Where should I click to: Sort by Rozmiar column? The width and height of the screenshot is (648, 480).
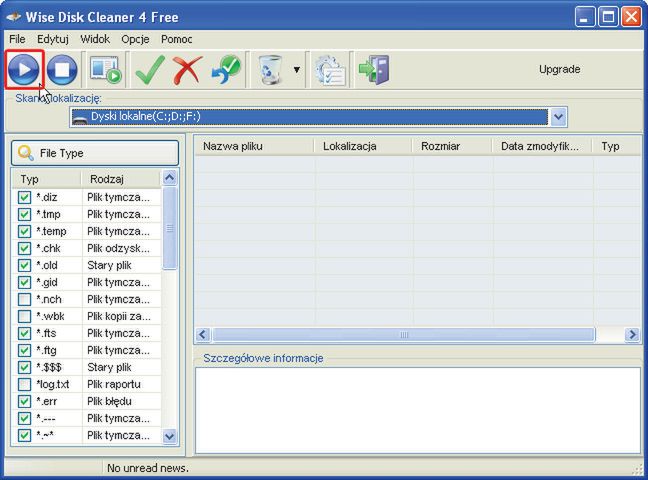click(x=452, y=146)
